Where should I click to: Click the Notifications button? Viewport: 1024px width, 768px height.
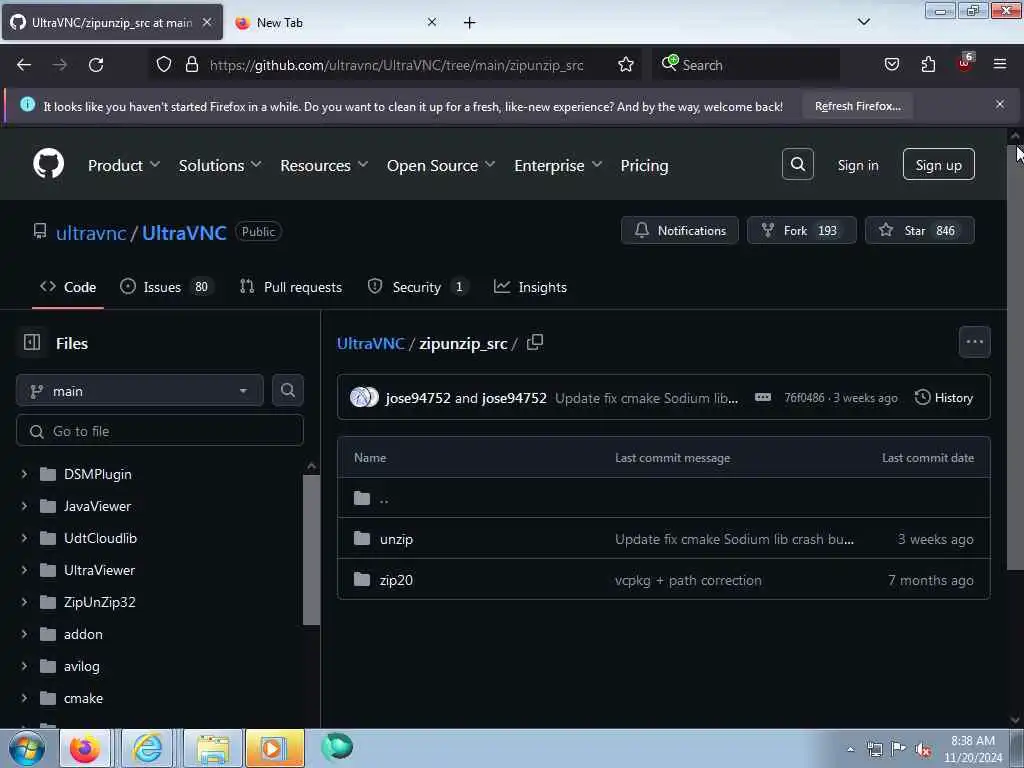pyautogui.click(x=680, y=230)
